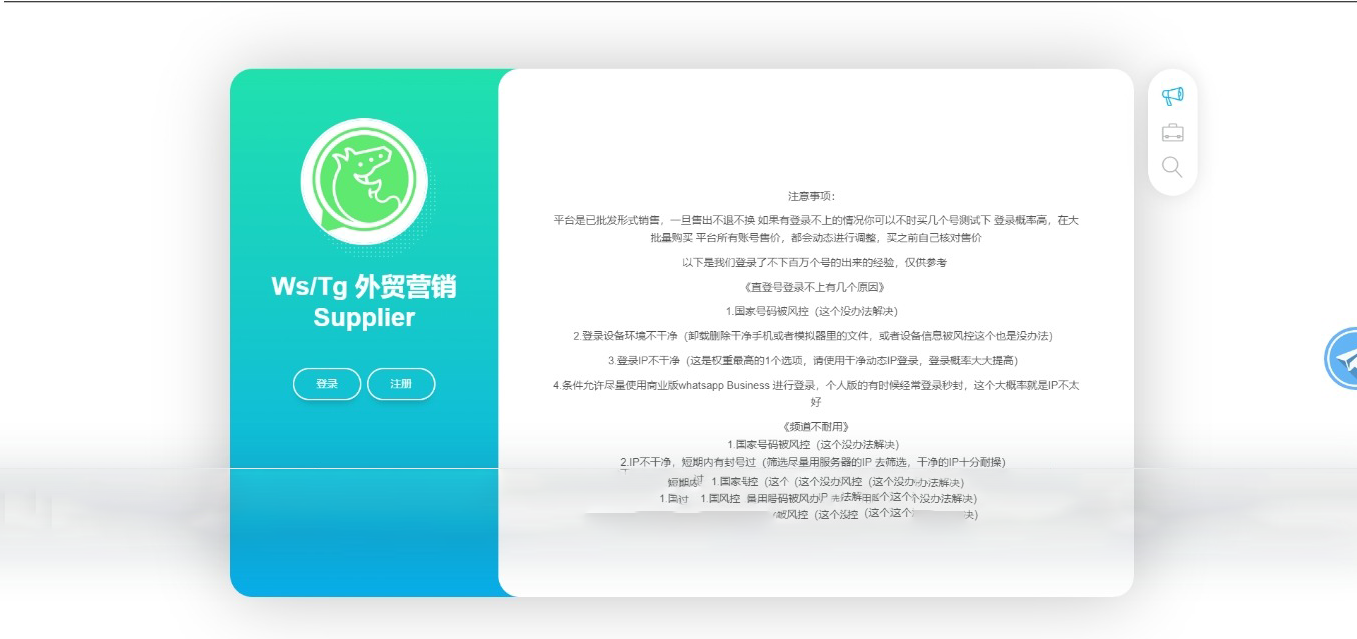Click the line about whatsapp Business login
The width and height of the screenshot is (1357, 639).
816,385
